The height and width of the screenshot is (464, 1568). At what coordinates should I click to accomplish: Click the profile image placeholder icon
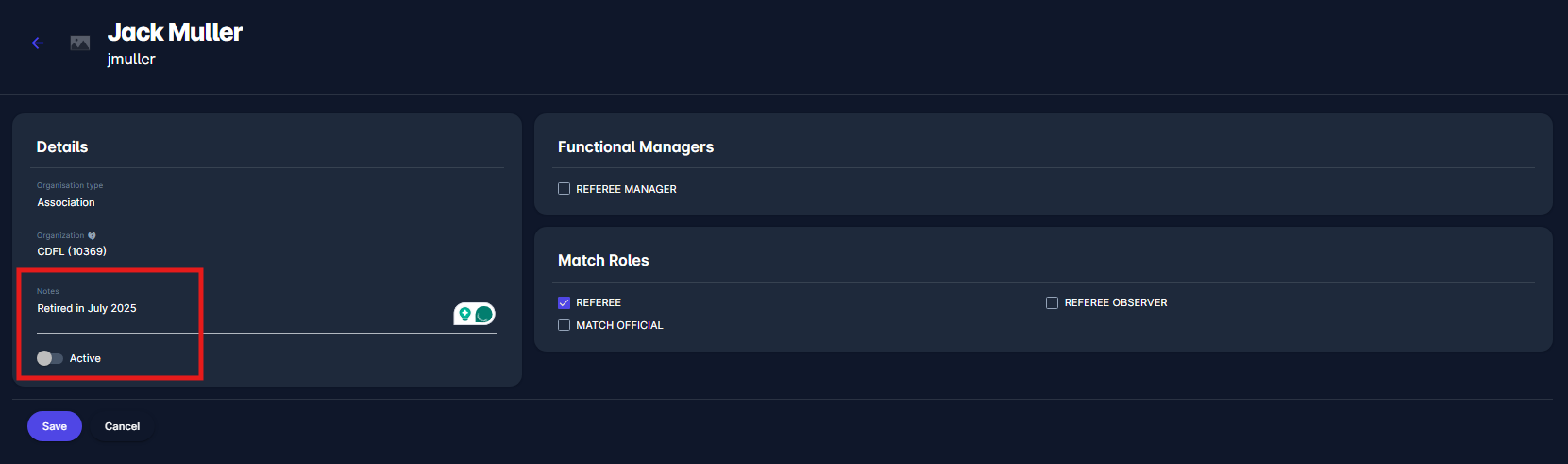80,43
